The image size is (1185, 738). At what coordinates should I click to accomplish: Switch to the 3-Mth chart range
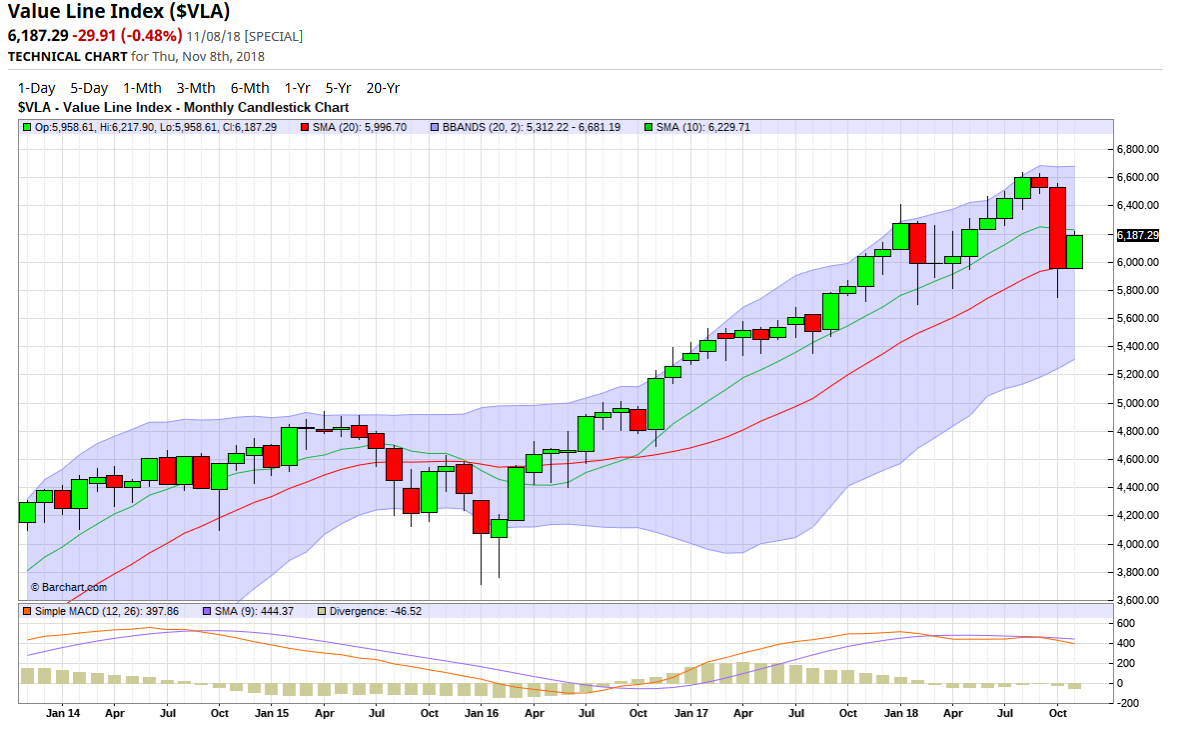point(196,88)
